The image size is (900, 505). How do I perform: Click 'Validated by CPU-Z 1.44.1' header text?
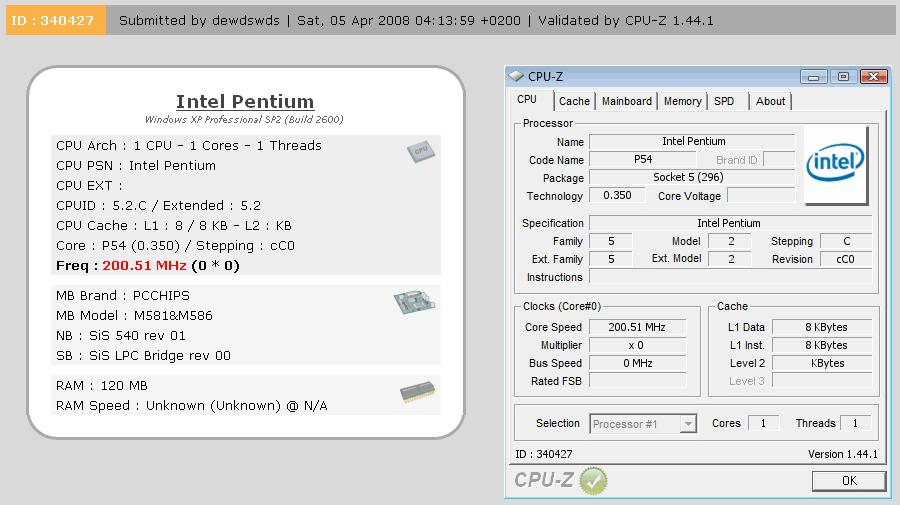(x=626, y=21)
